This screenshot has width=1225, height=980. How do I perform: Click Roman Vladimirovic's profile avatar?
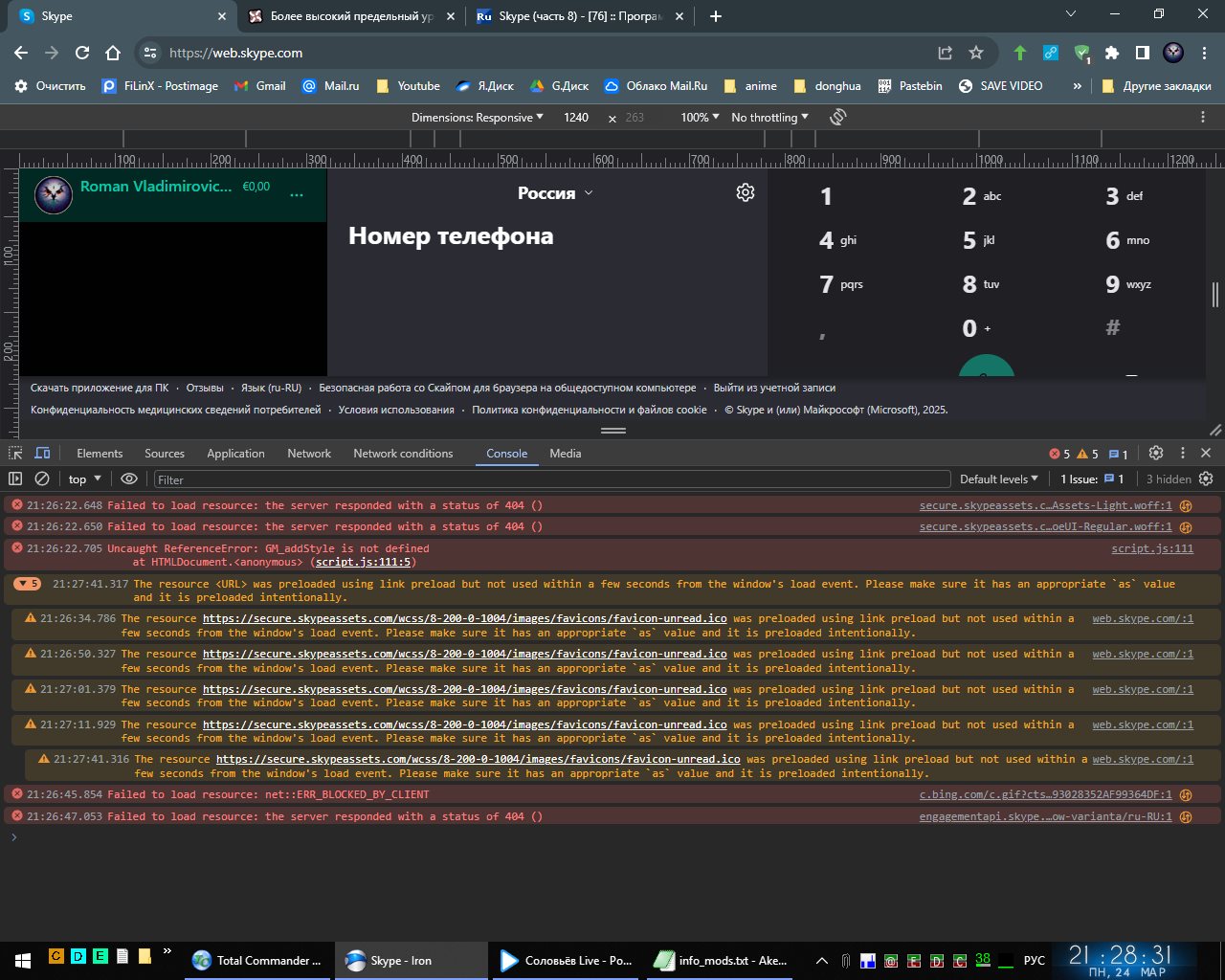coord(54,195)
